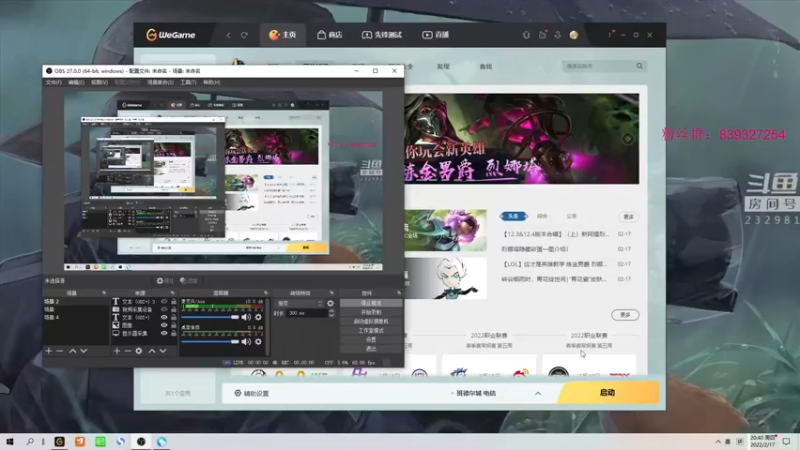Undock the sources panel via its corner icon
Viewport: 800px width, 450px height.
point(172,293)
